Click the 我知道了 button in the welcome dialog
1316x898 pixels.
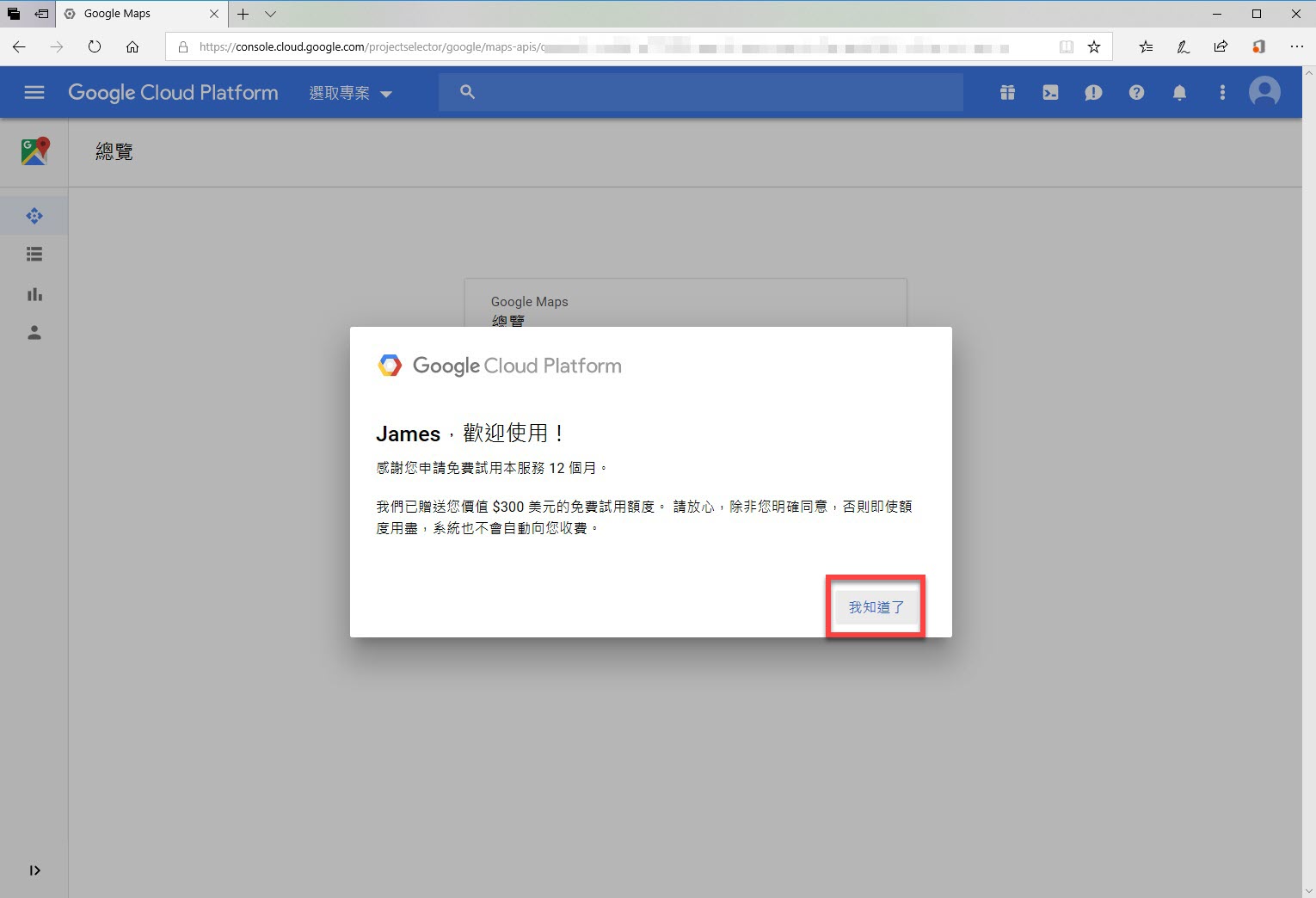[x=876, y=607]
